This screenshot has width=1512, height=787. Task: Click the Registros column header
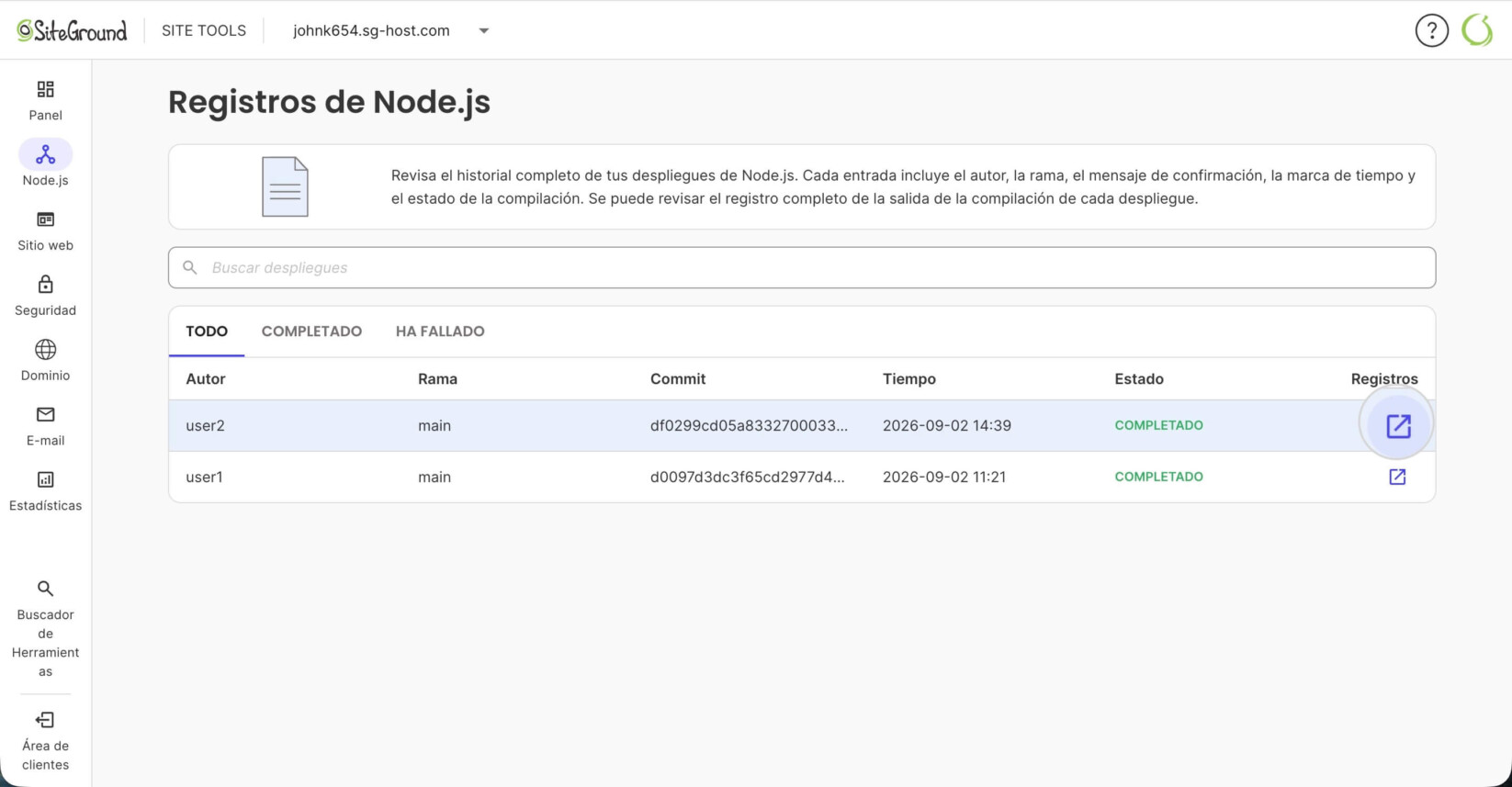pos(1384,378)
